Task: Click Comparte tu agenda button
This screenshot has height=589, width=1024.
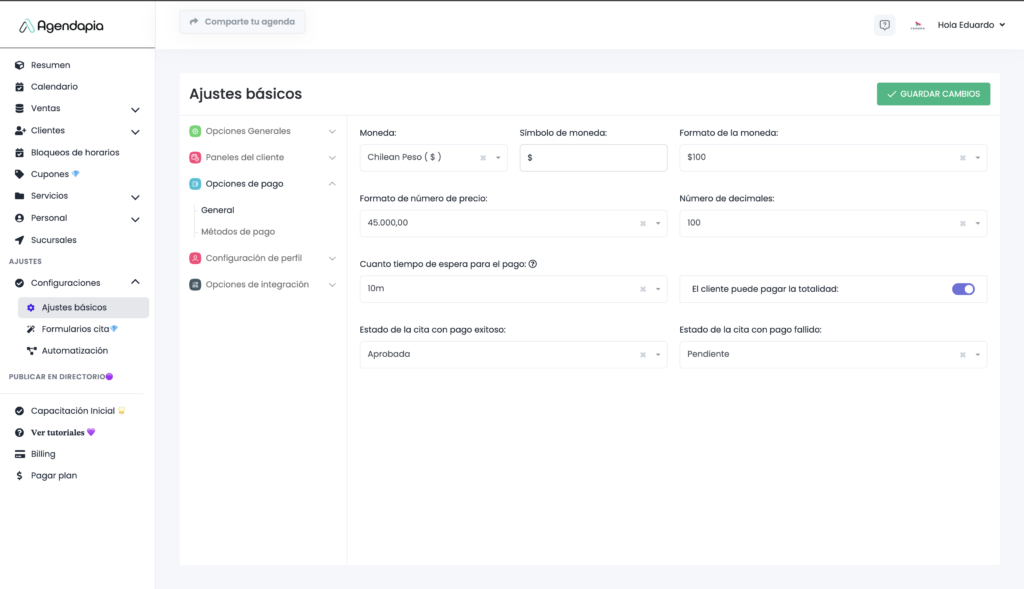Action: (242, 21)
